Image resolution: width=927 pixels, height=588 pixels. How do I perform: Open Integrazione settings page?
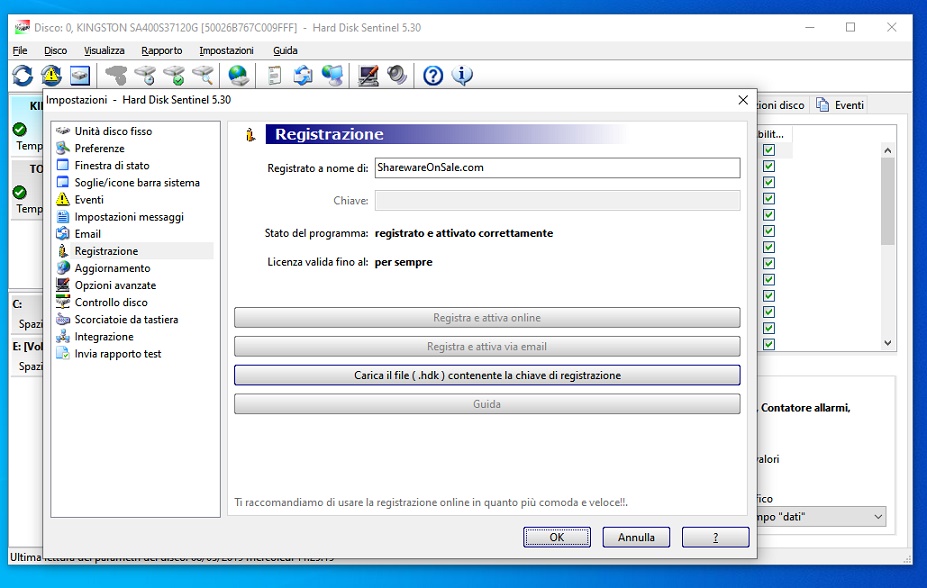pyautogui.click(x=103, y=337)
